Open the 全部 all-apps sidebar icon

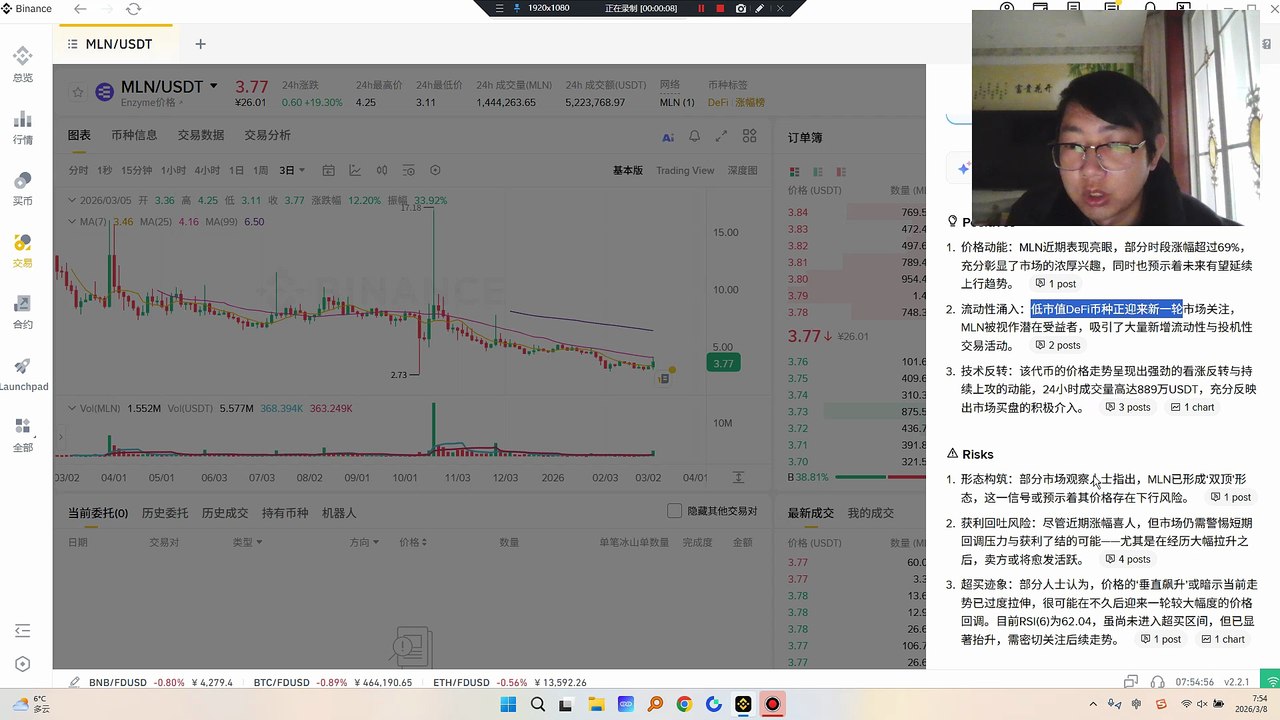[x=22, y=435]
